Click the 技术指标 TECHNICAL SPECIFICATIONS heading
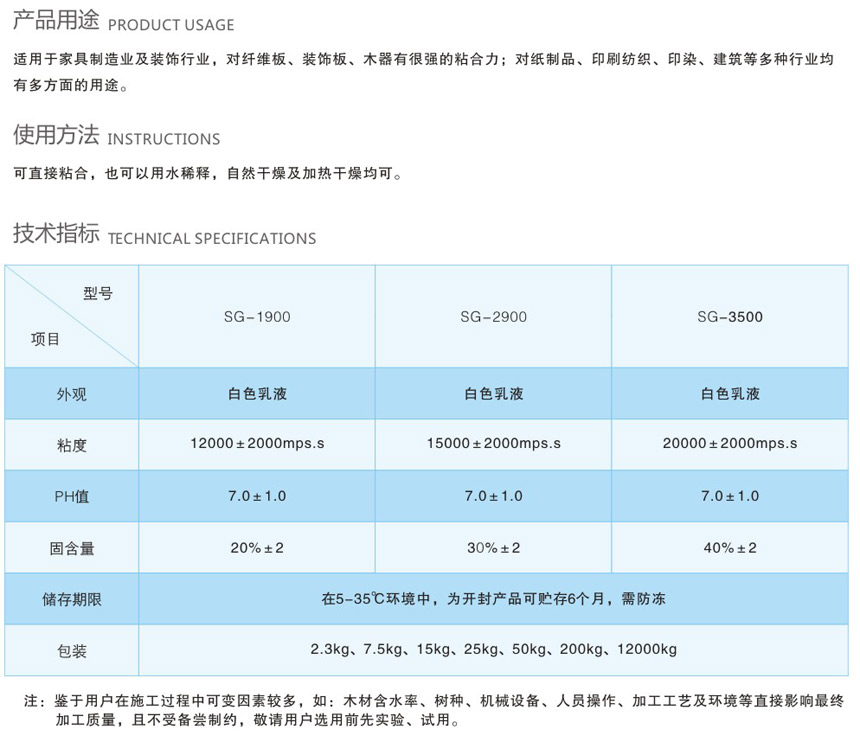 coord(165,234)
